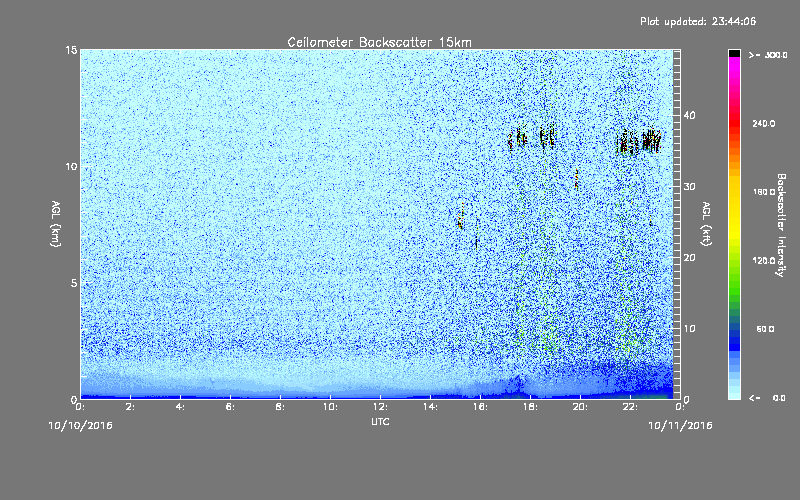Click the mid-level echo near 15 UTC at 8 km
The width and height of the screenshot is (800, 500).
(x=461, y=217)
